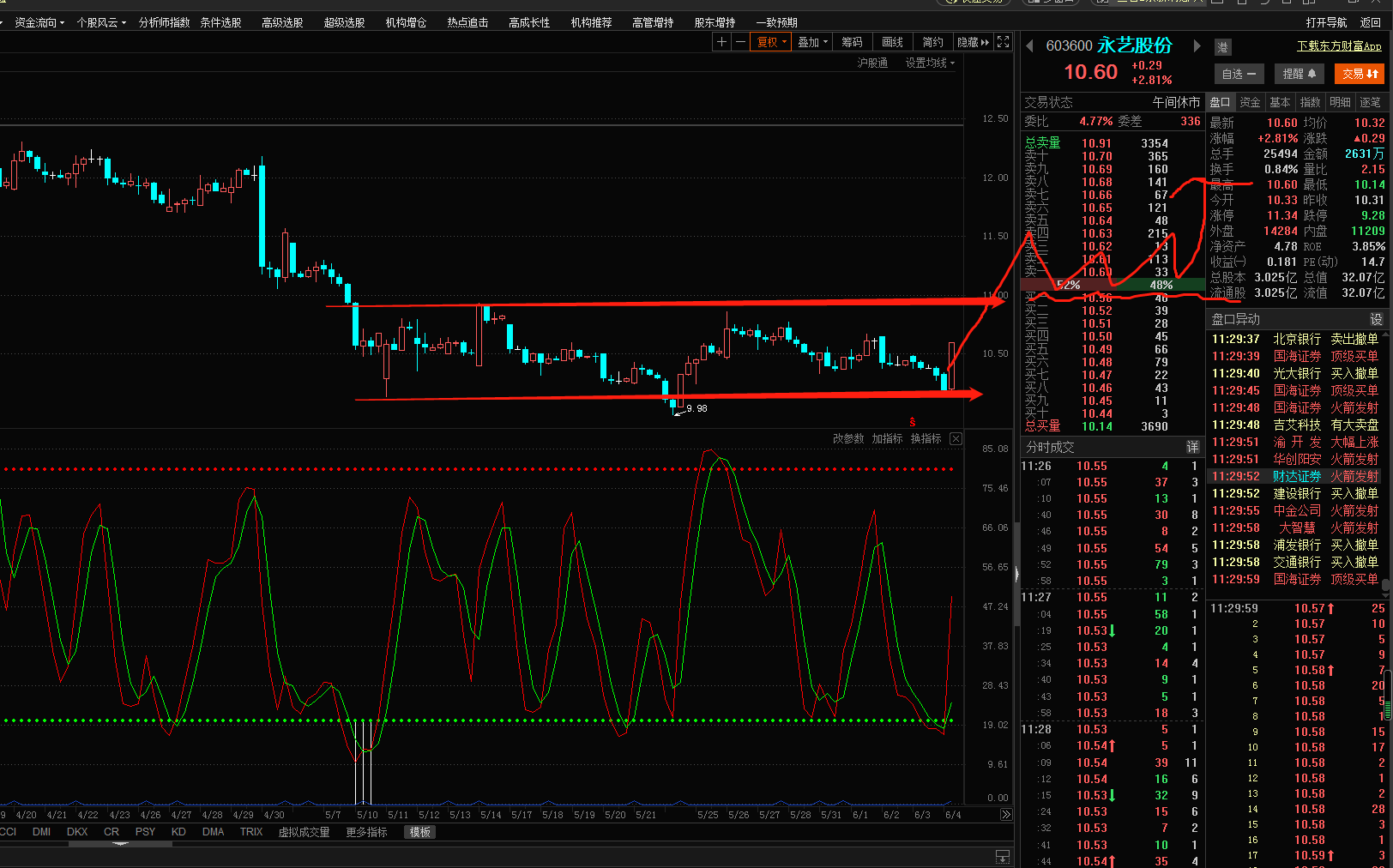Open the 设置均线 dropdown
The height and width of the screenshot is (868, 1393).
point(930,63)
